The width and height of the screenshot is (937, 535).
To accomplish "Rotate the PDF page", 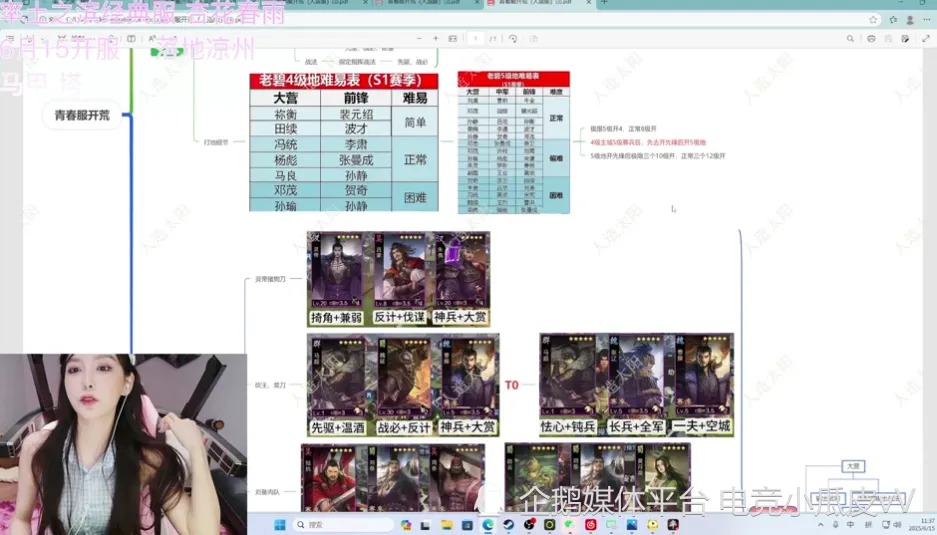I will pyautogui.click(x=513, y=38).
